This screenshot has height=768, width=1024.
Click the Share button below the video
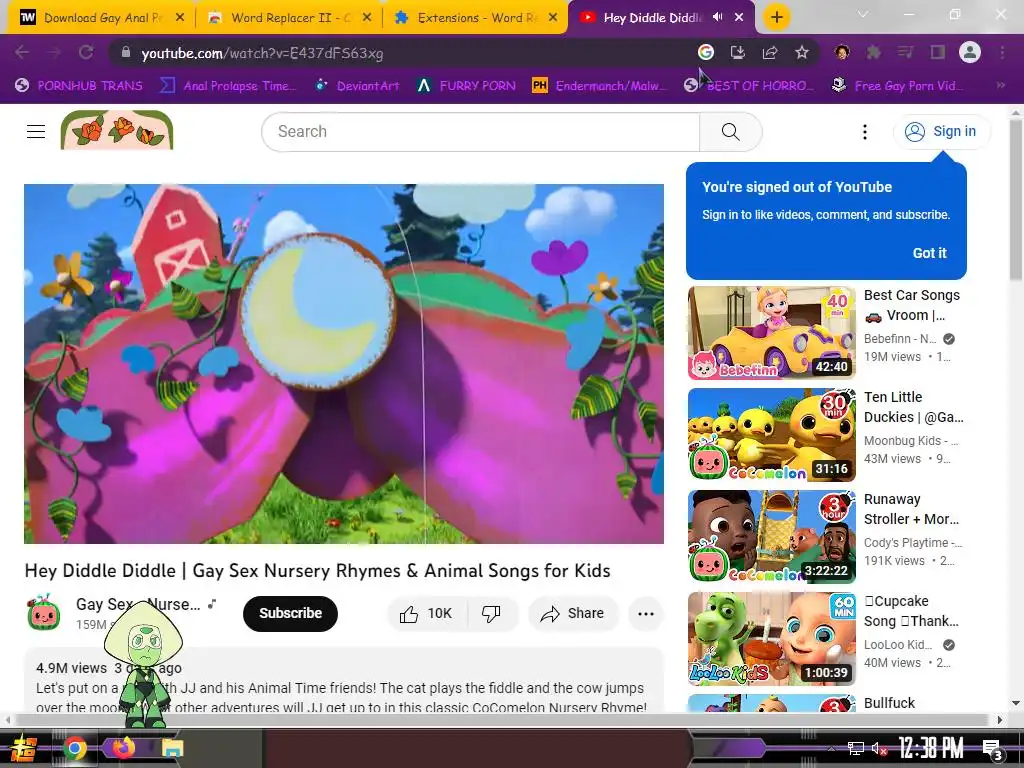point(573,613)
